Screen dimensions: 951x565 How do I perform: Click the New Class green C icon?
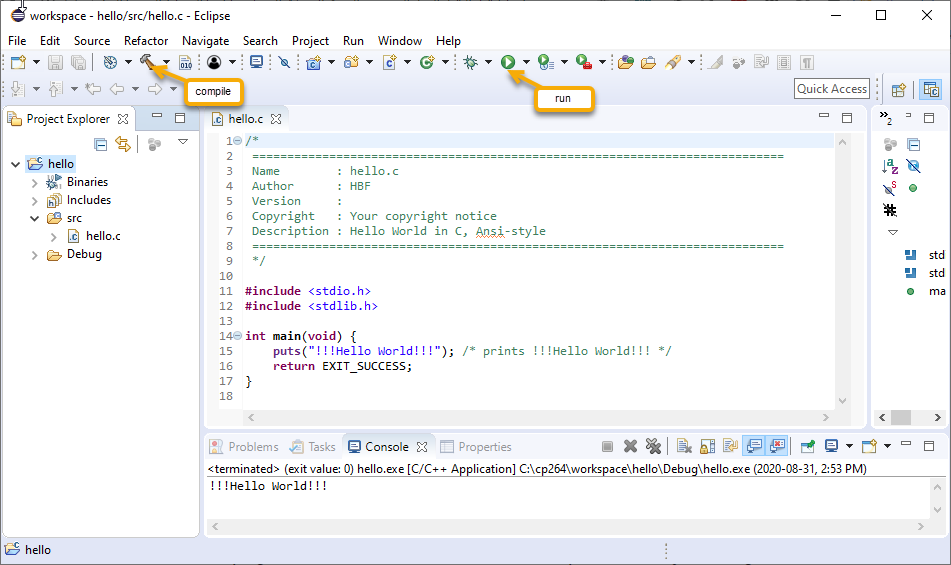point(428,62)
